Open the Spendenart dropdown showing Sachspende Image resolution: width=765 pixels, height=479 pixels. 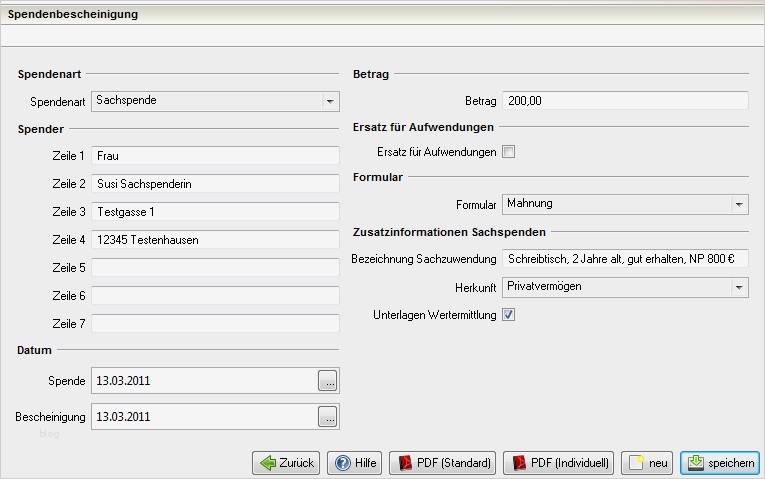[x=215, y=101]
